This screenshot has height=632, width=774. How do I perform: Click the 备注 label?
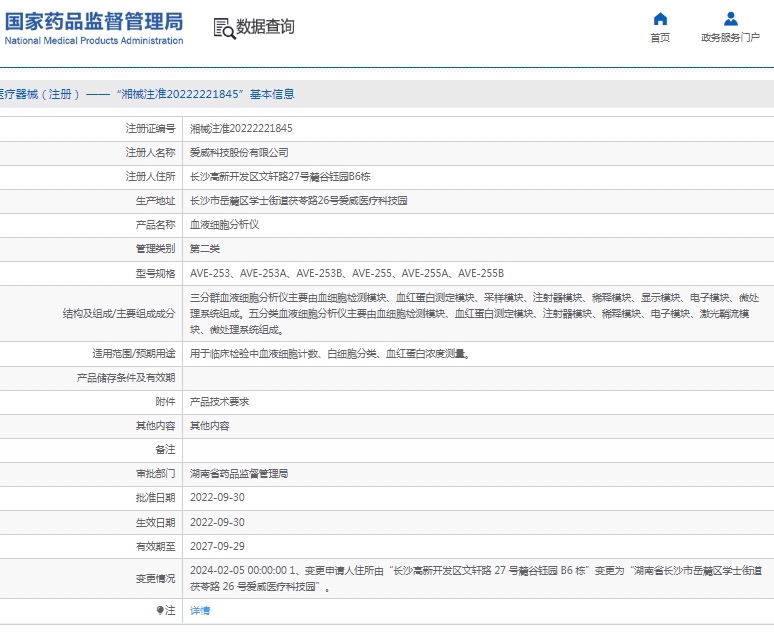click(165, 450)
